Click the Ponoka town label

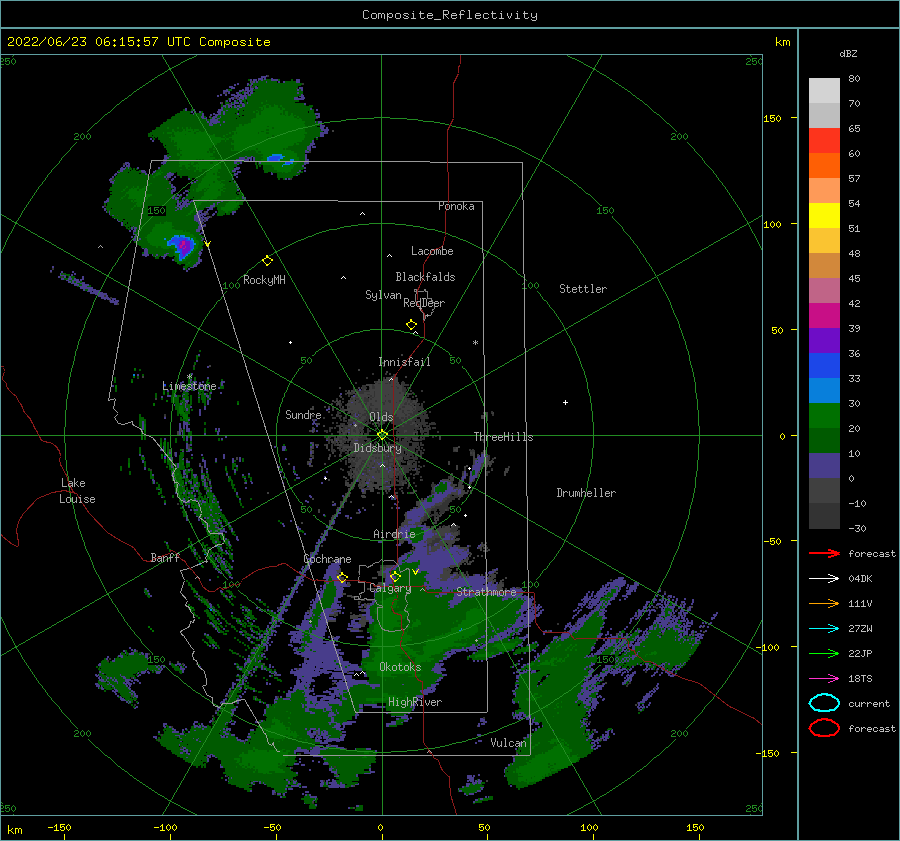(x=456, y=206)
